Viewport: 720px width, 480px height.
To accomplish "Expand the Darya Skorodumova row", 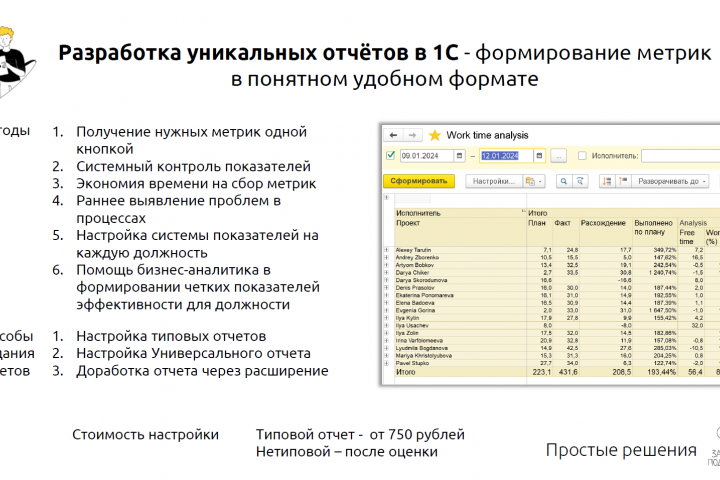I will pyautogui.click(x=386, y=280).
